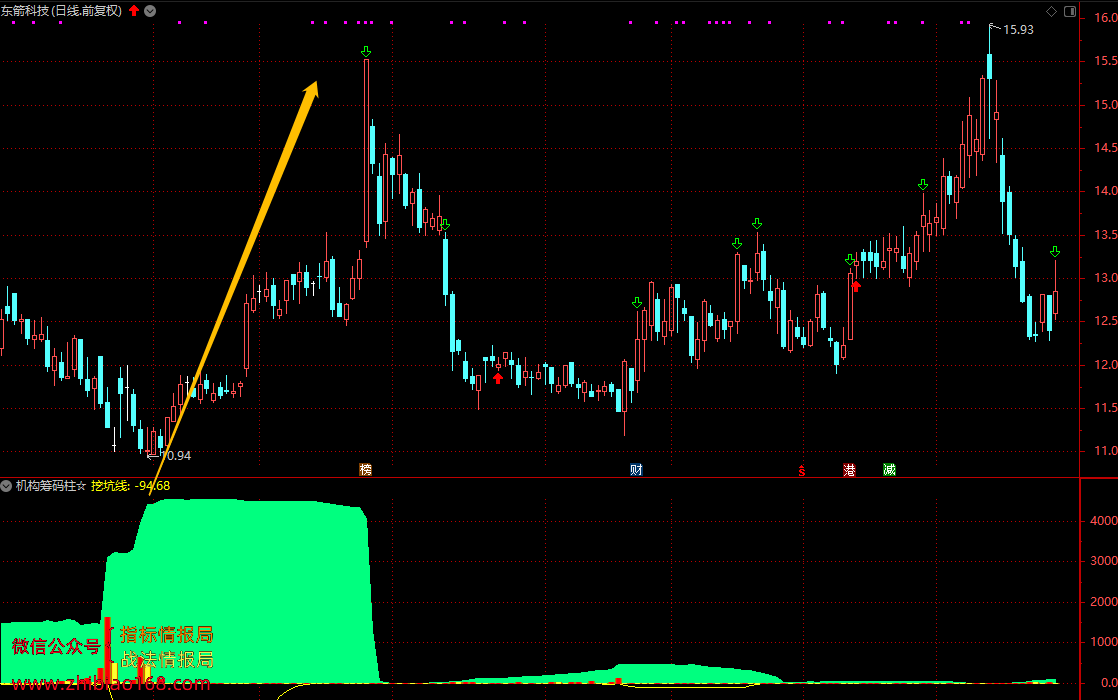Click the 13.0 price axis label
This screenshot has height=700, width=1118.
[1106, 278]
